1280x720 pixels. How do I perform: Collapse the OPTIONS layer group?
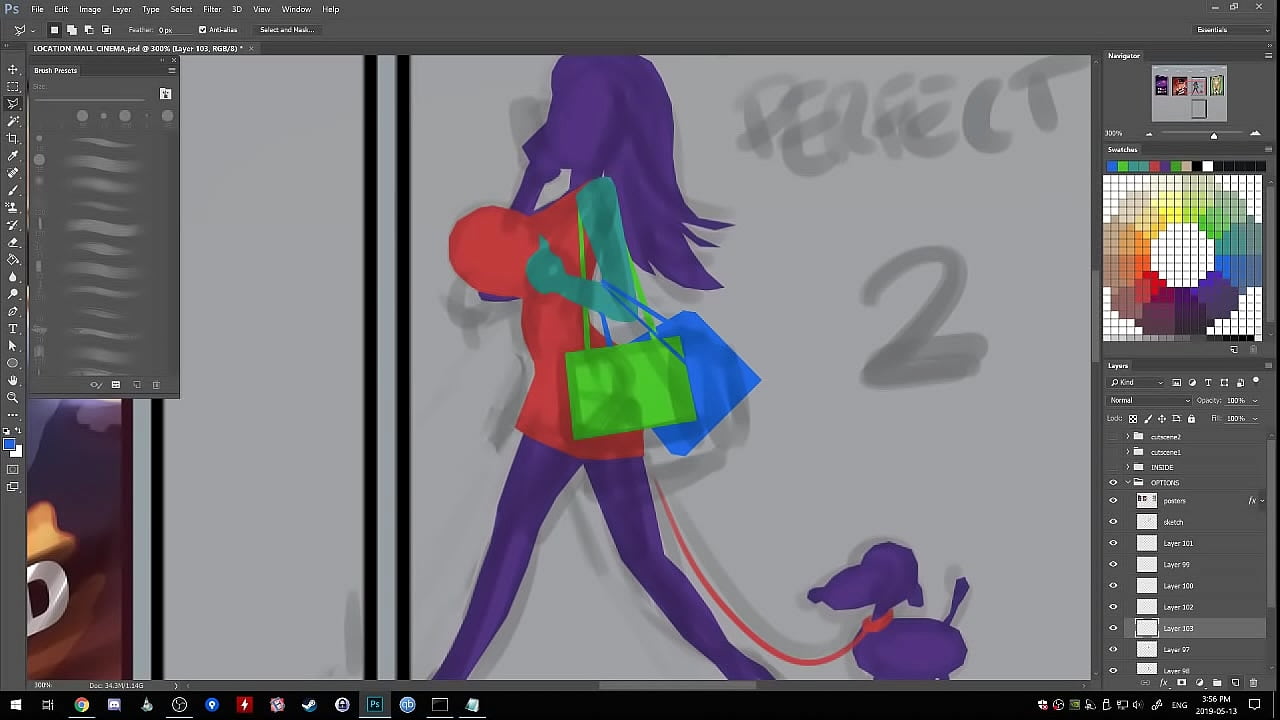tap(1128, 483)
